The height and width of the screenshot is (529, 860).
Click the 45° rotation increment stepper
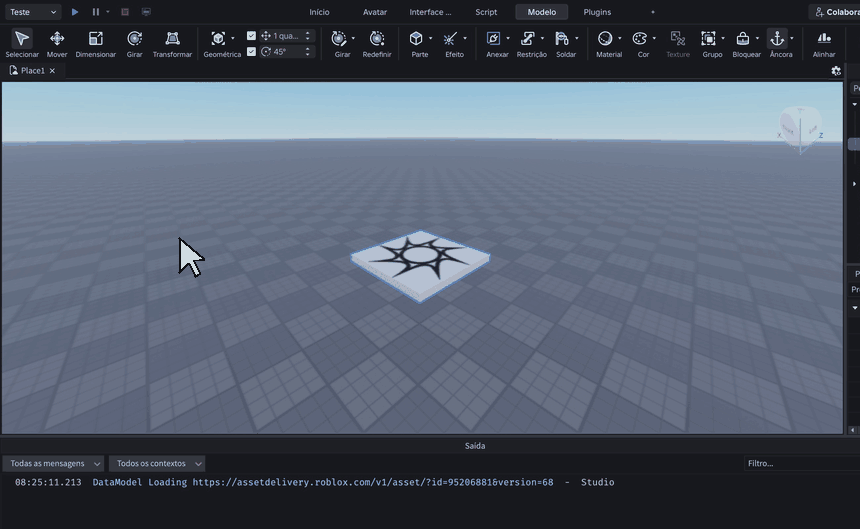(308, 52)
